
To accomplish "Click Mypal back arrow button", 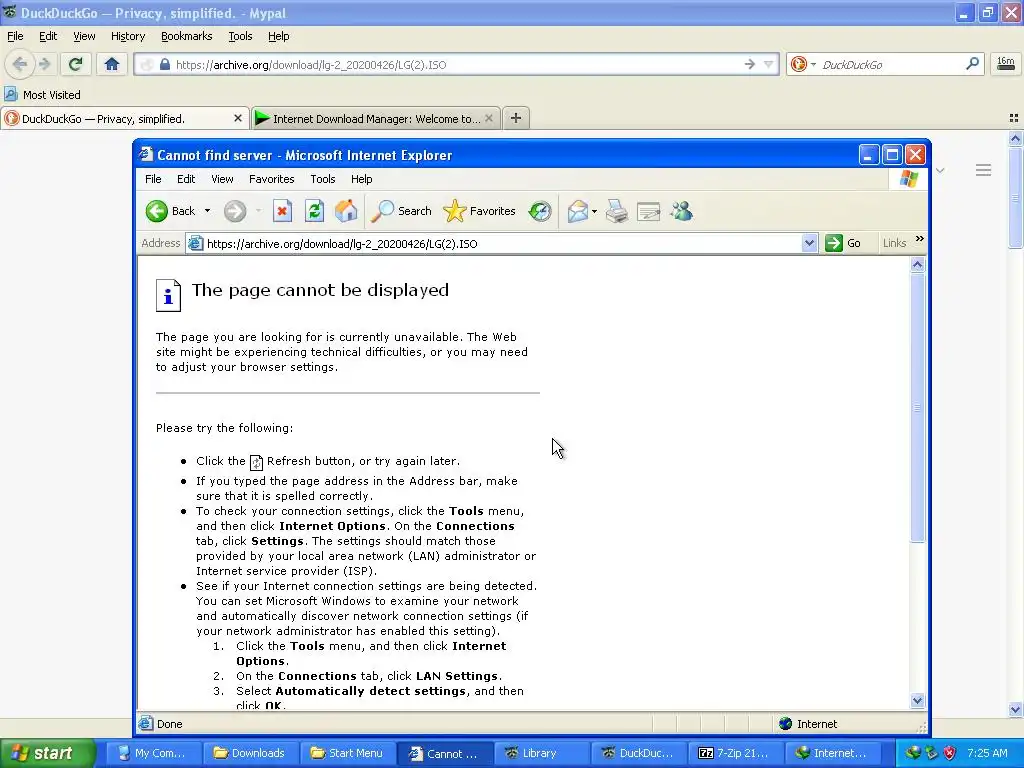I will [20, 64].
